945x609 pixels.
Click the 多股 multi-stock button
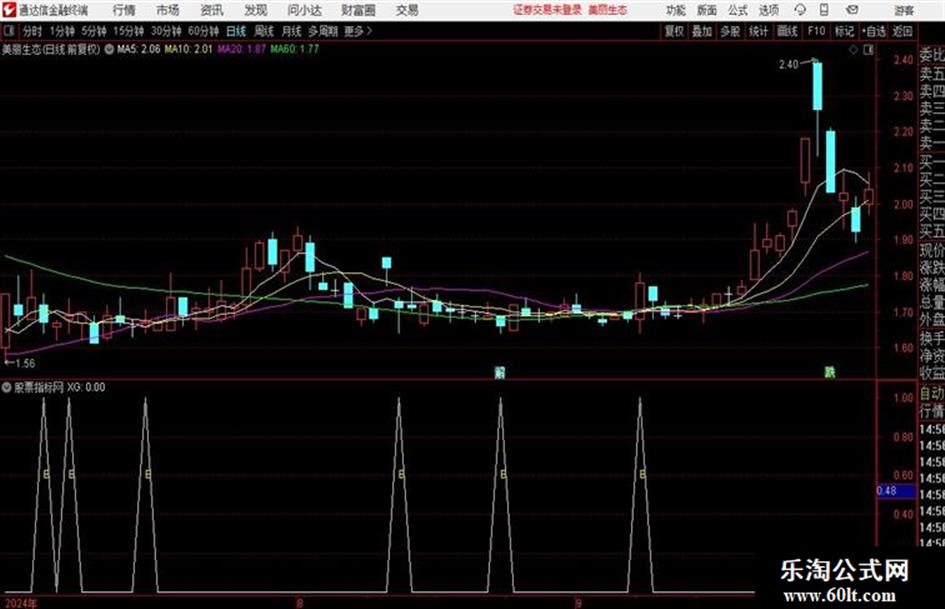(730, 31)
